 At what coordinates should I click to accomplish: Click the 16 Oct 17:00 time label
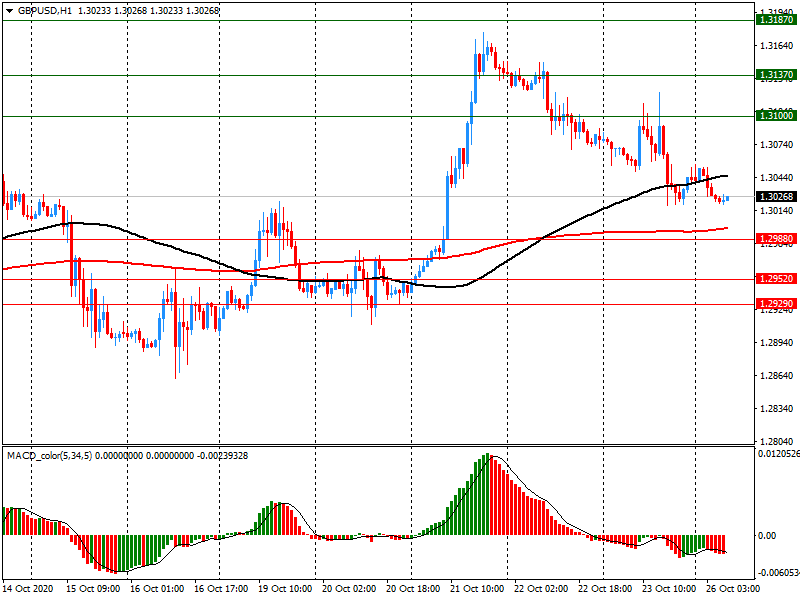[x=223, y=590]
